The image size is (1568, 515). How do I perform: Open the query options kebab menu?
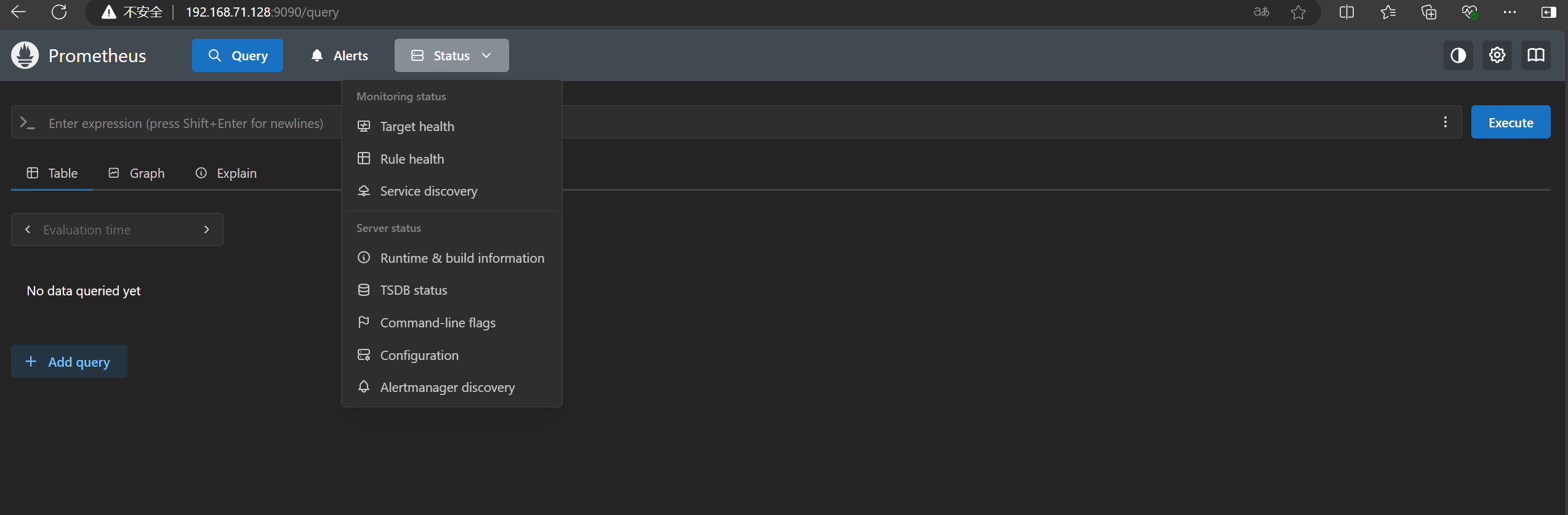coord(1445,122)
